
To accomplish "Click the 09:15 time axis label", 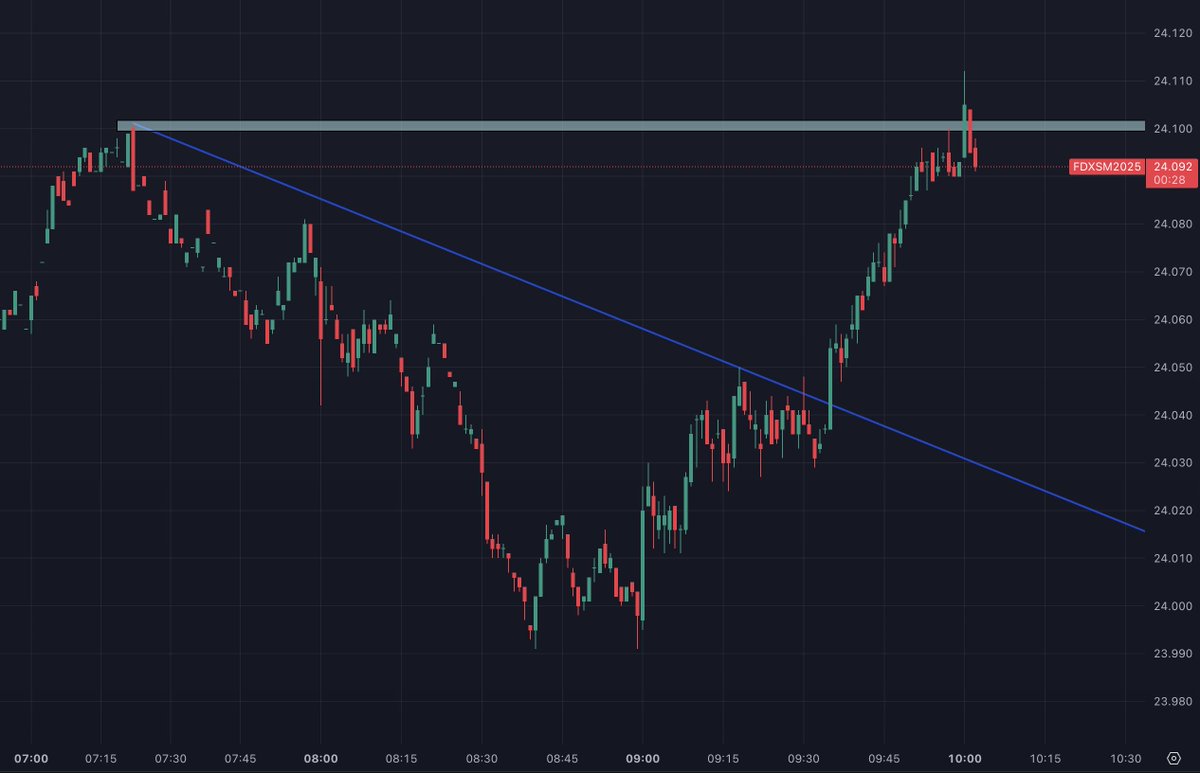I will click(722, 758).
